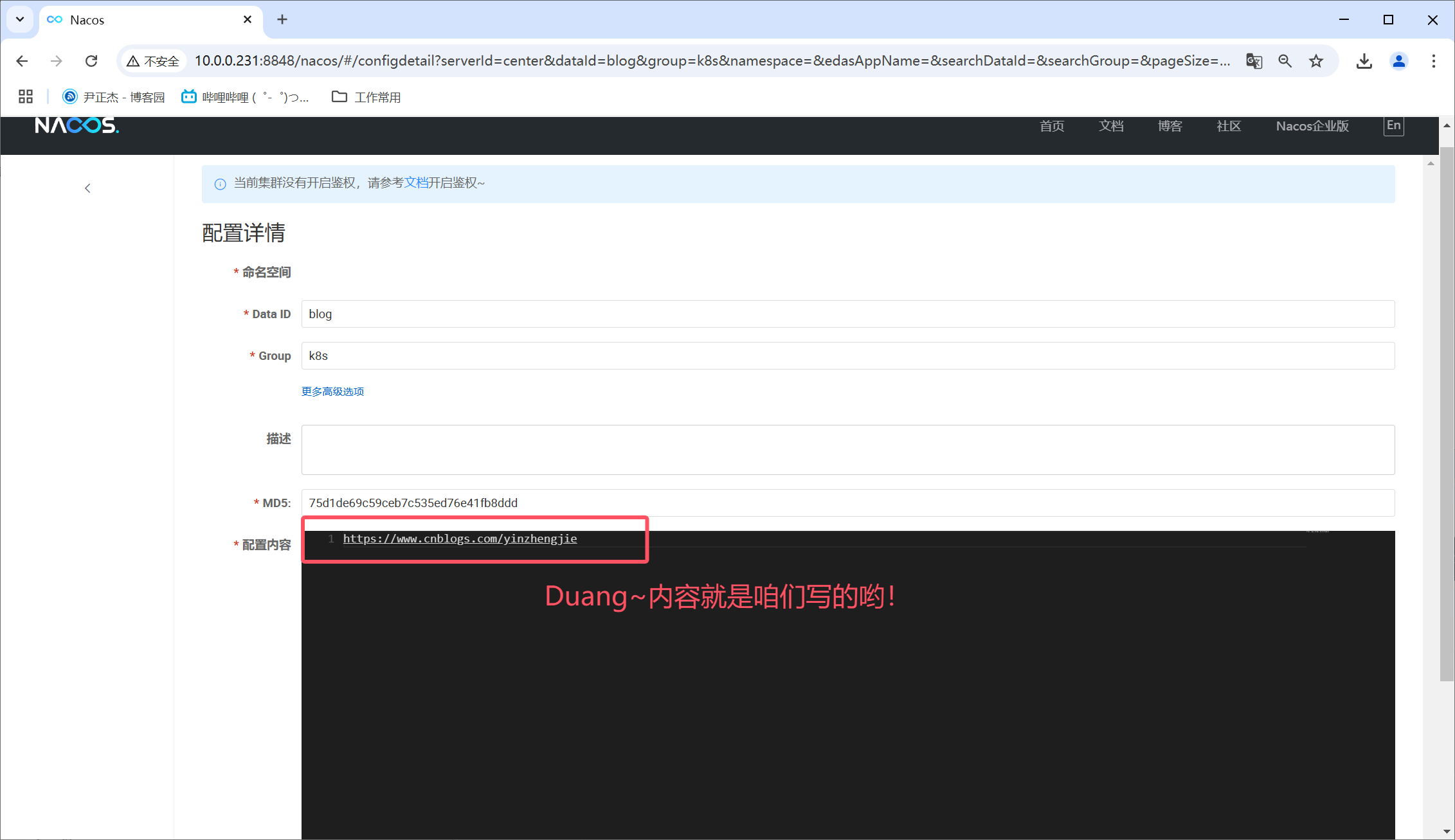Open the apps grid icon in bookmarks bar
Viewport: 1455px width, 840px height.
click(x=26, y=97)
